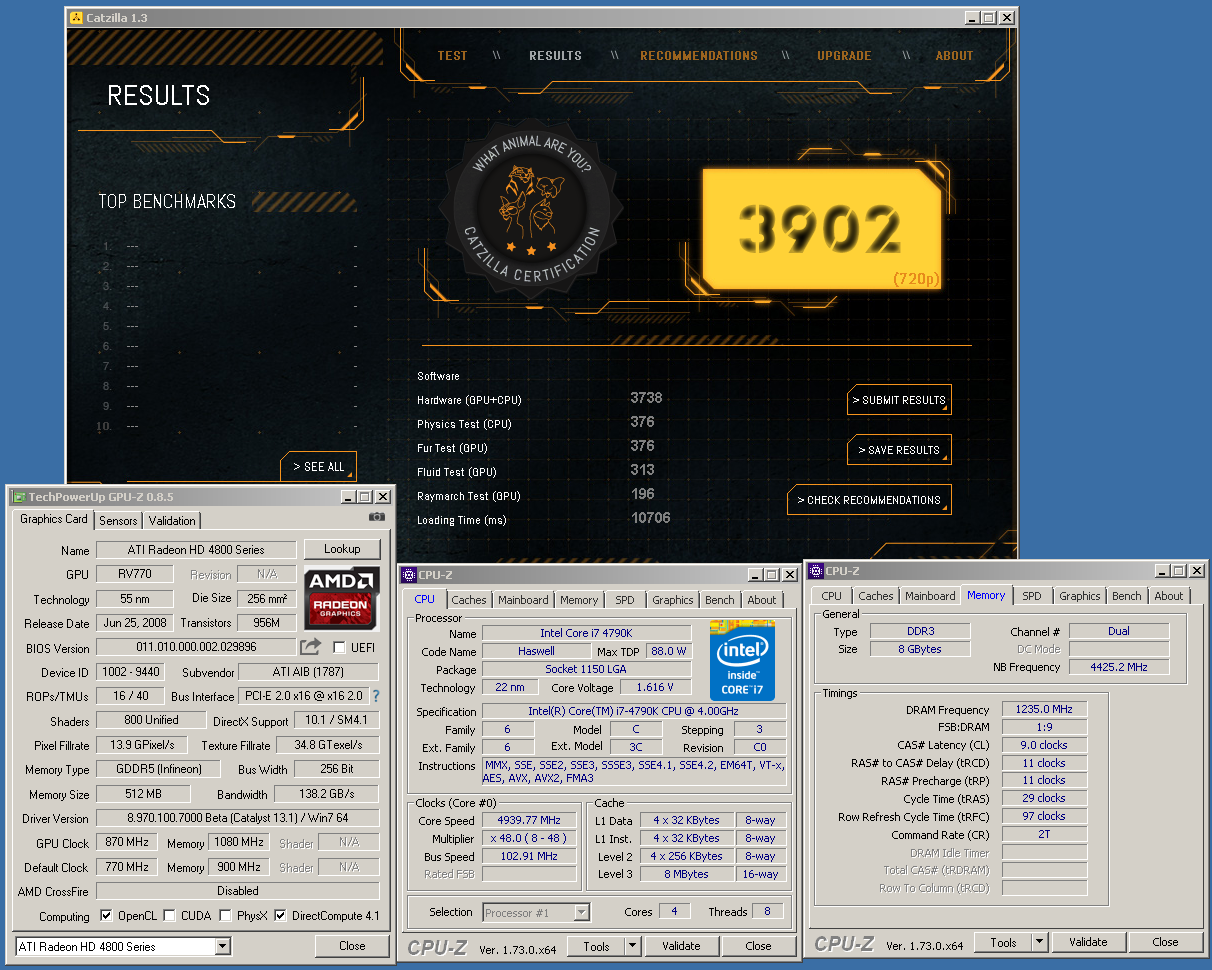
Task: Enable the CUDA checkbox
Action: (169, 916)
